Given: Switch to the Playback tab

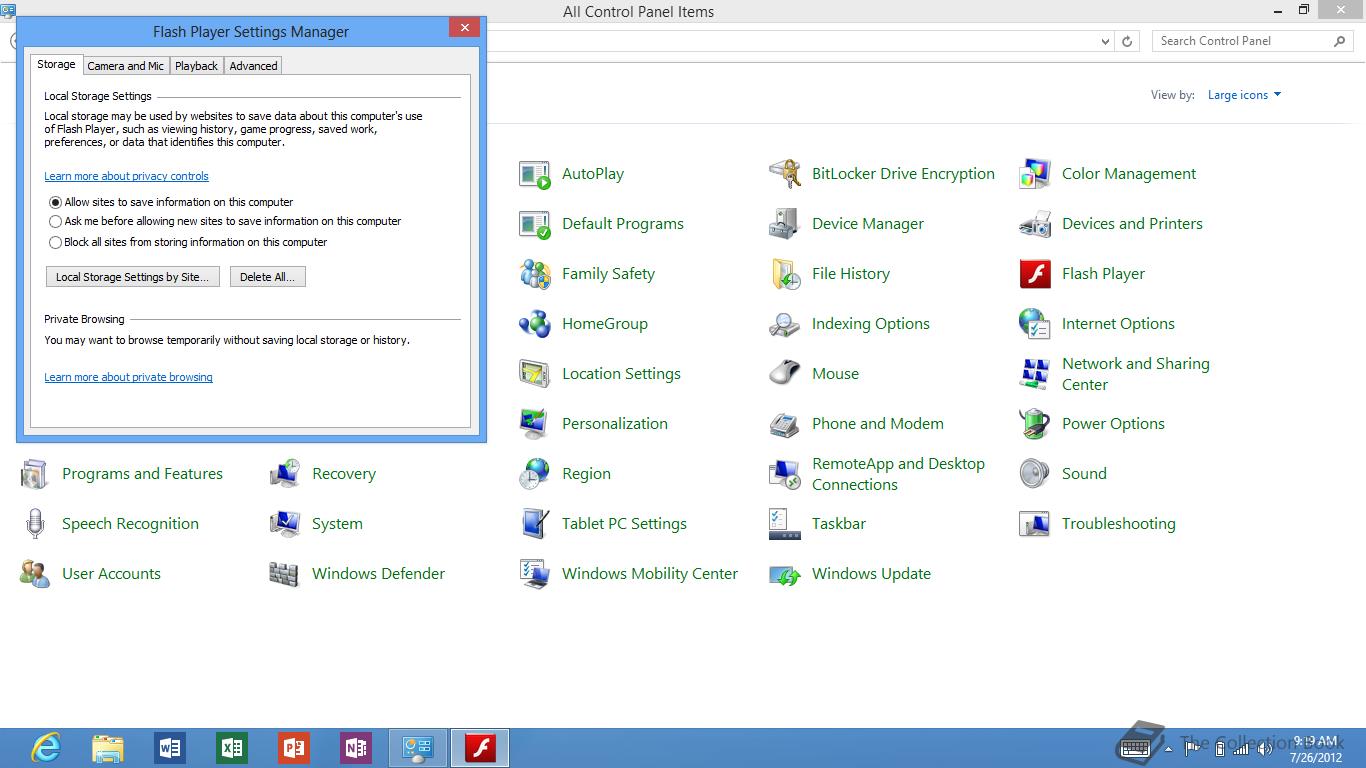Looking at the screenshot, I should pyautogui.click(x=196, y=66).
